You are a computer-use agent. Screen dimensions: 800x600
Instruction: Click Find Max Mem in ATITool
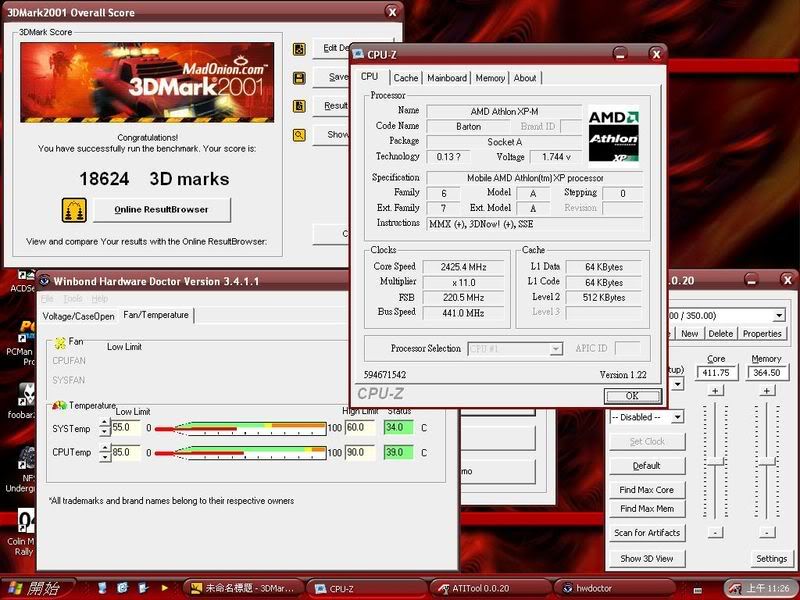point(647,509)
